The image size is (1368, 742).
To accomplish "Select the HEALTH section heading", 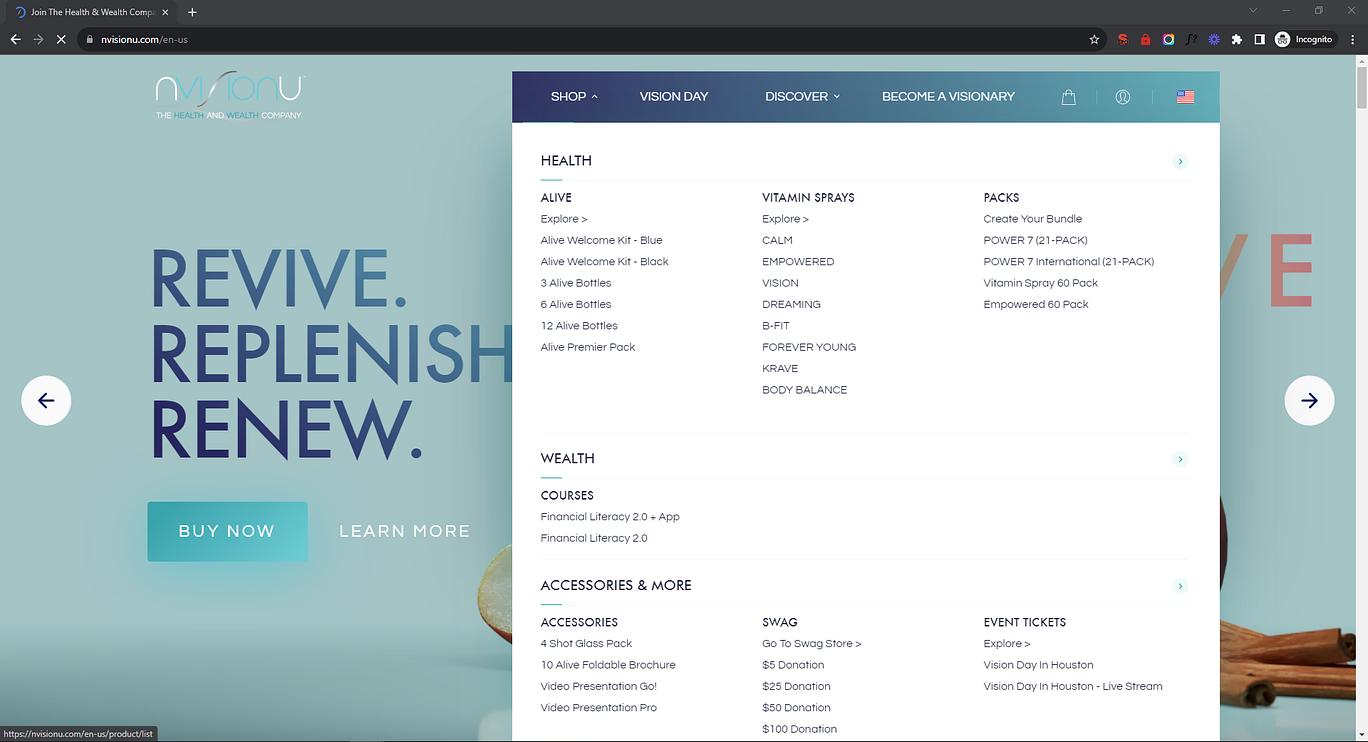I will point(566,161).
